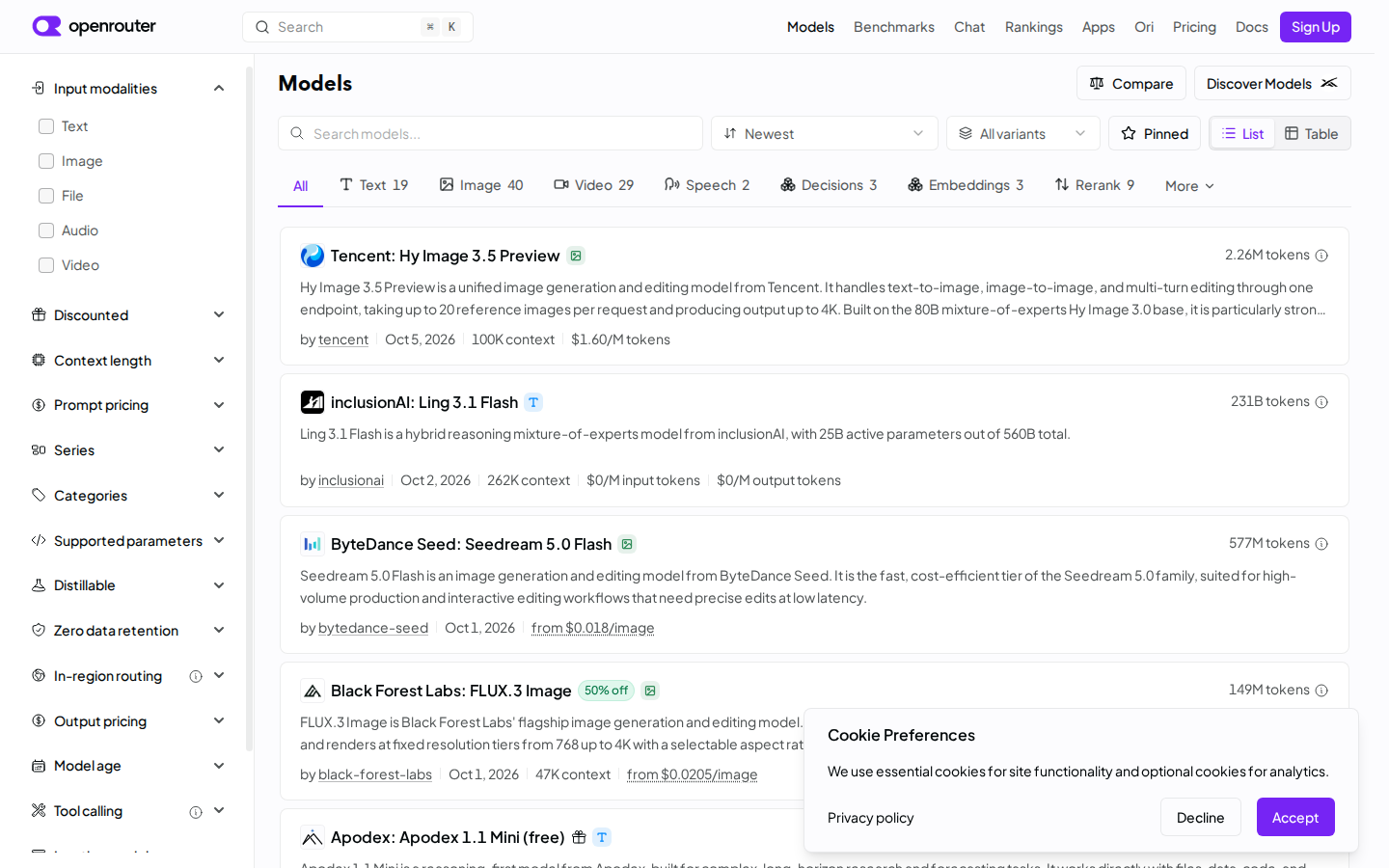Click the text badge on Apodex 1.1 Mini
The height and width of the screenshot is (868, 1389).
(602, 837)
